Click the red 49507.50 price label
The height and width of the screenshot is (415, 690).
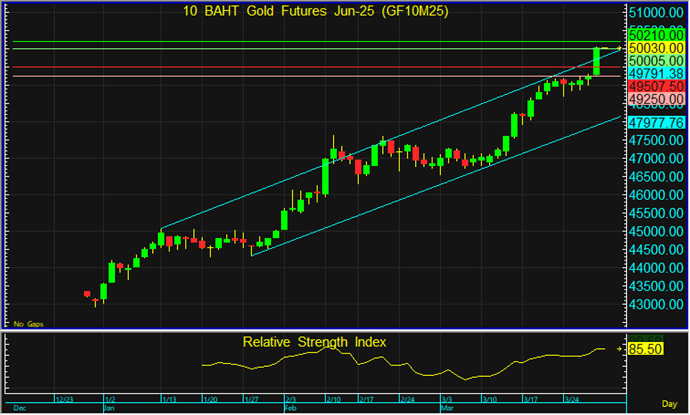pos(656,87)
